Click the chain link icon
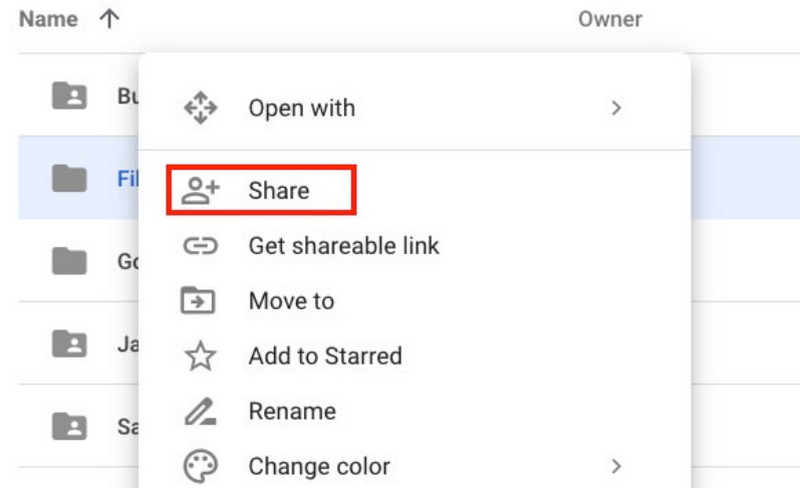Viewport: 800px width, 488px height. (201, 246)
